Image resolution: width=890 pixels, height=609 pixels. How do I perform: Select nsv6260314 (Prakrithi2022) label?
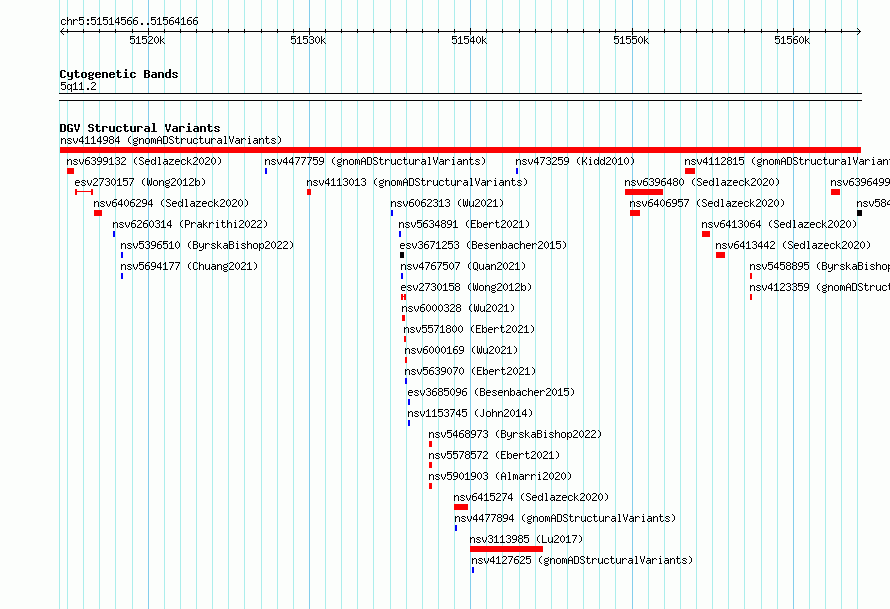[190, 224]
